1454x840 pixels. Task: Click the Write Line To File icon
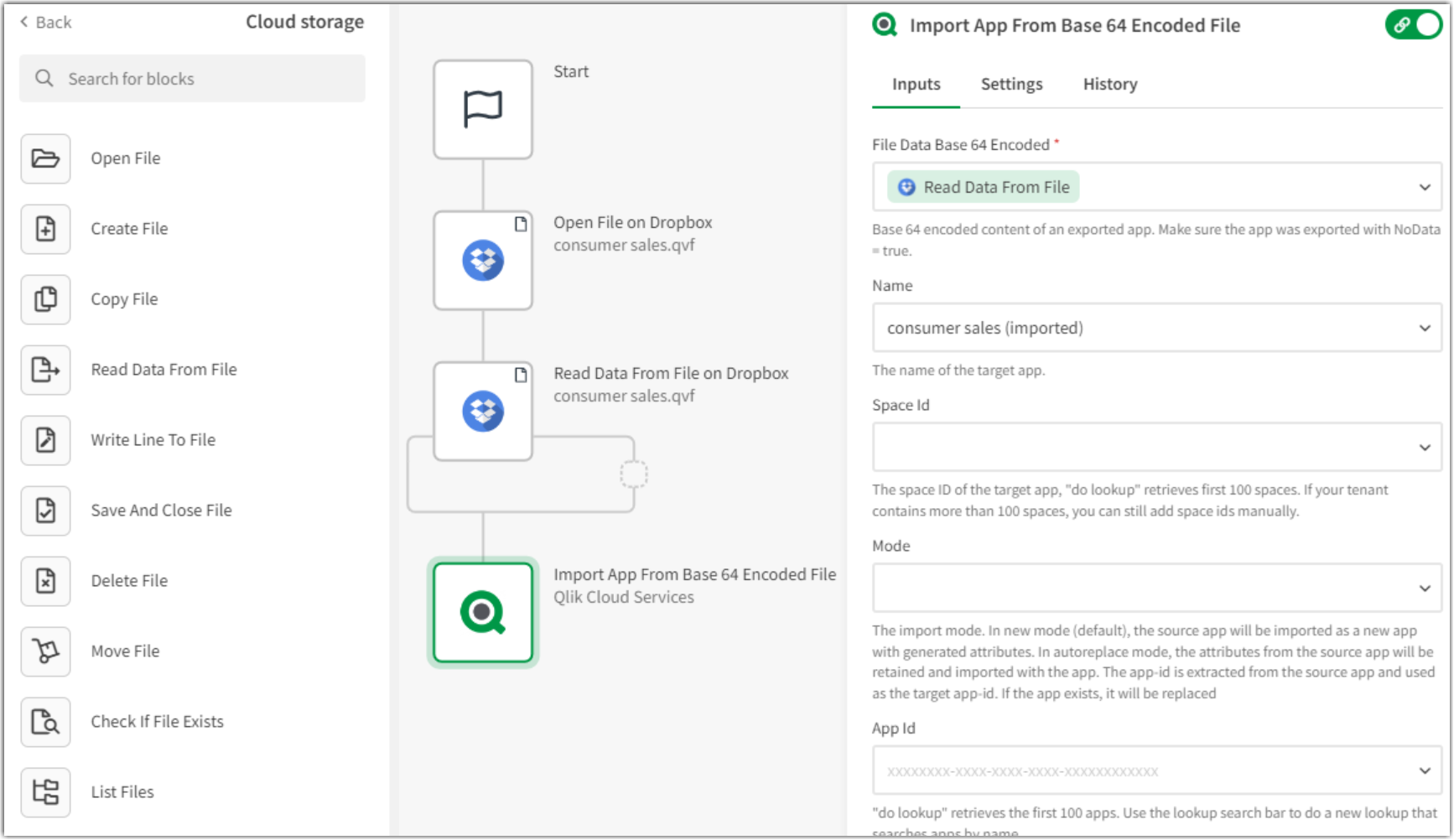(x=44, y=440)
